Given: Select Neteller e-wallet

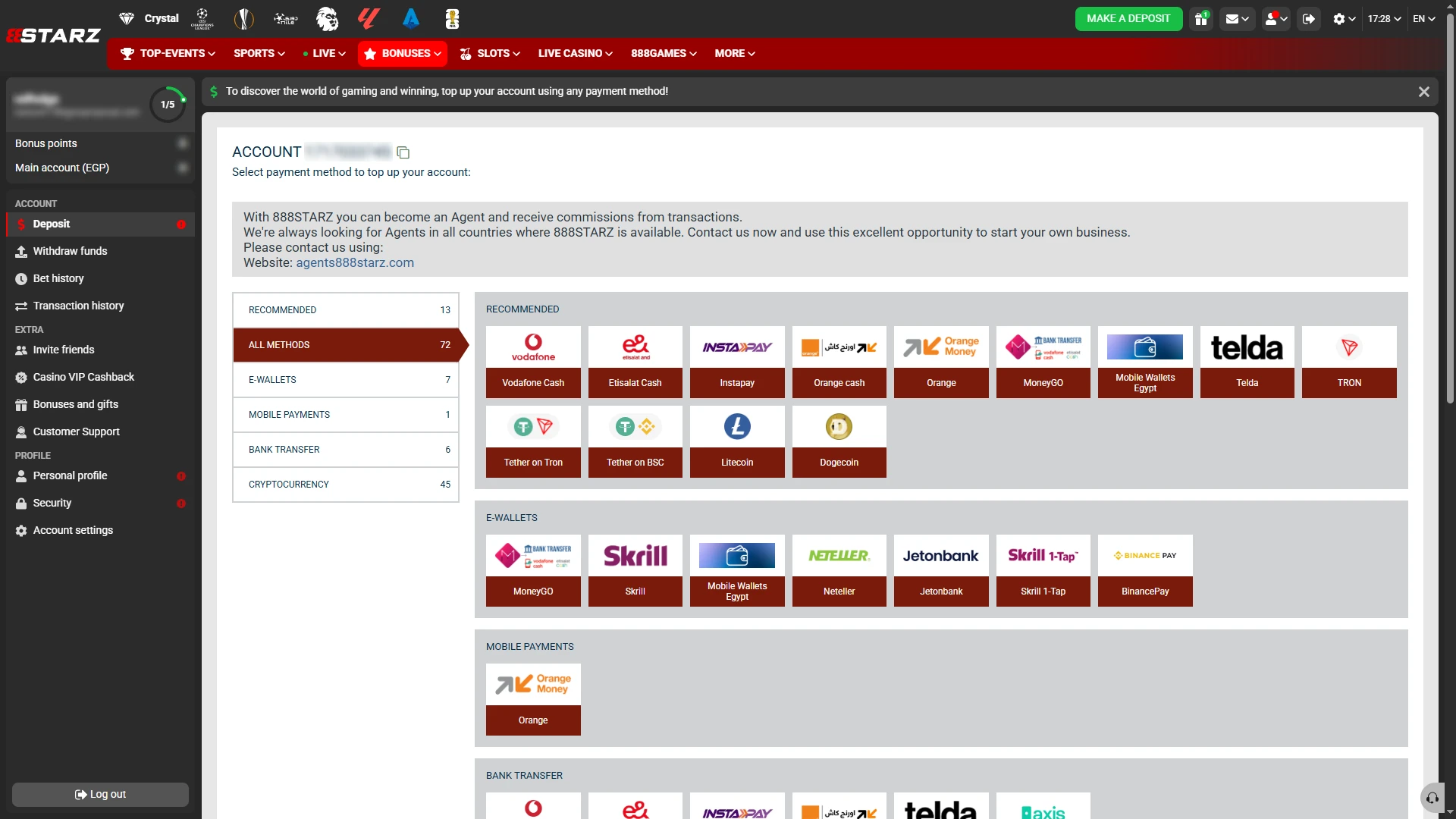Looking at the screenshot, I should coord(839,571).
